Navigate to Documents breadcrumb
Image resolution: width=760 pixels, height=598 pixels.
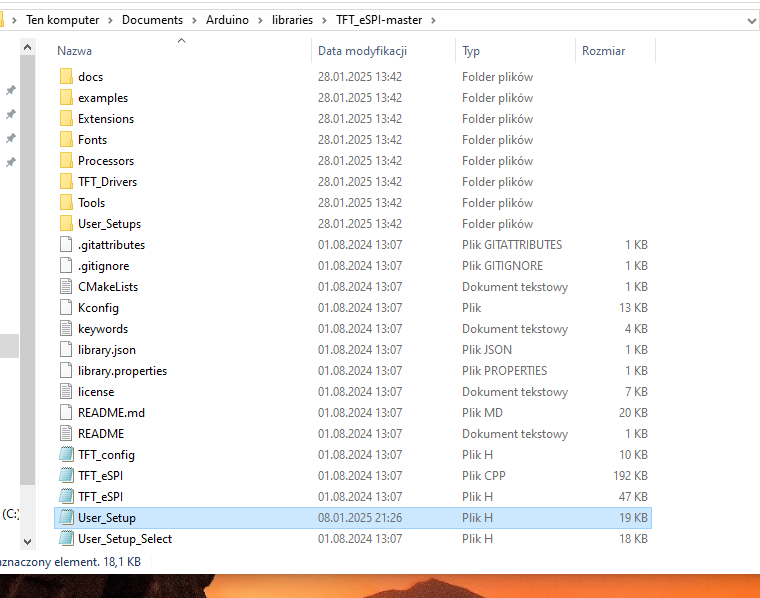coord(152,20)
